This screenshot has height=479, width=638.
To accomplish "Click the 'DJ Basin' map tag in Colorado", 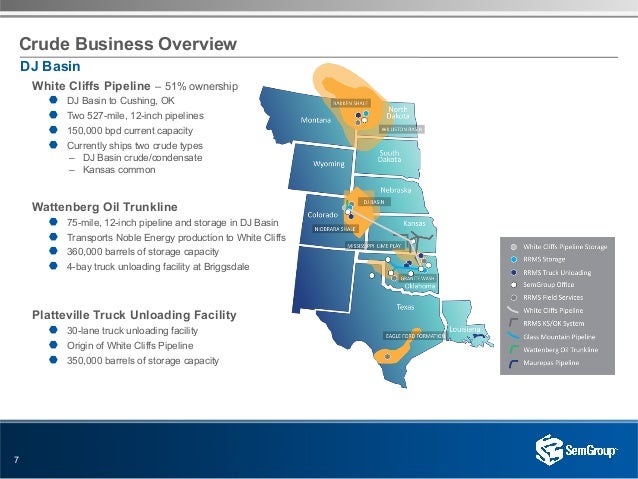I will point(374,202).
